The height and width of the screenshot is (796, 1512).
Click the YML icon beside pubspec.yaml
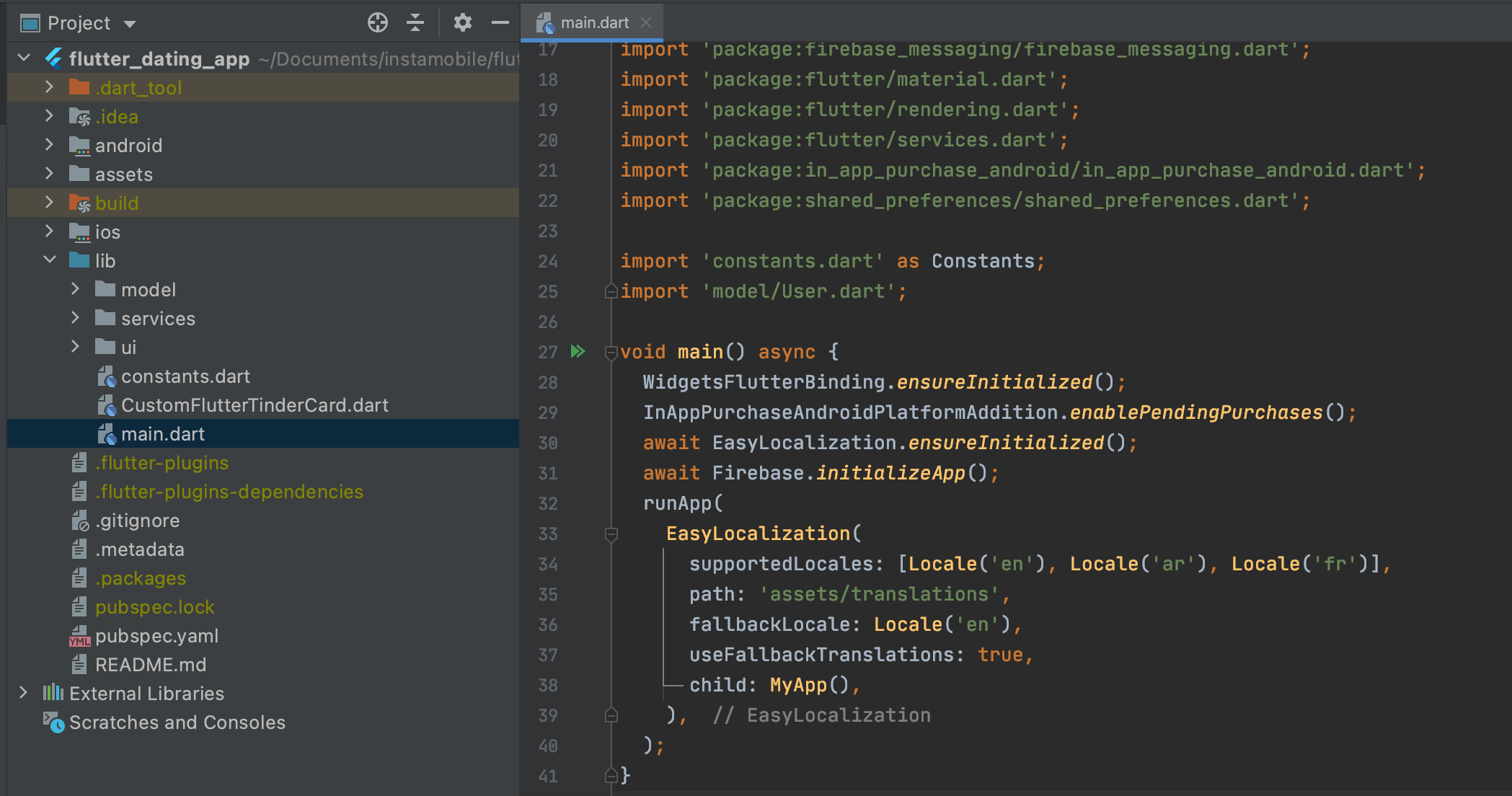(x=79, y=636)
